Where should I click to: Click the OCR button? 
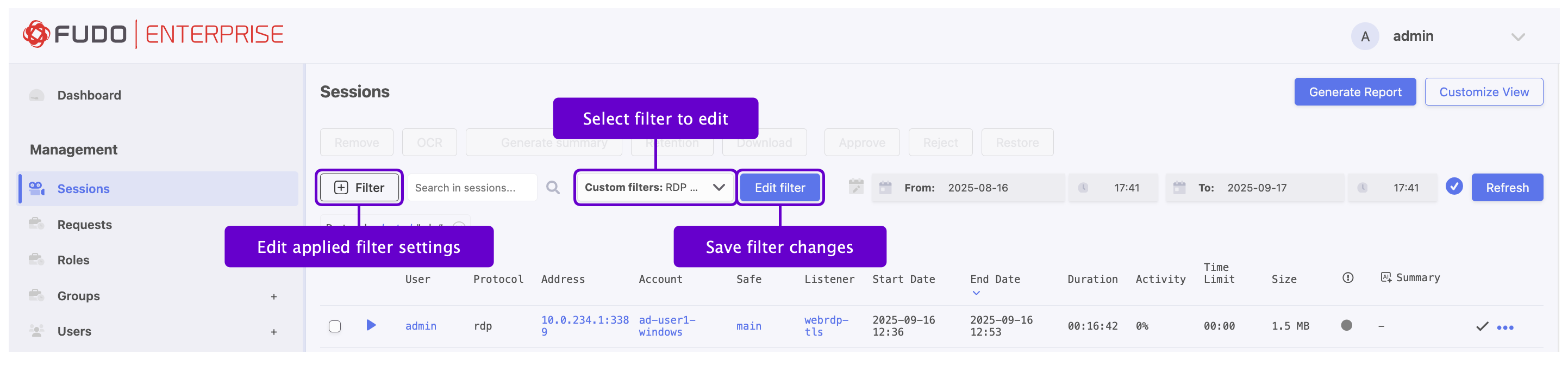click(429, 143)
